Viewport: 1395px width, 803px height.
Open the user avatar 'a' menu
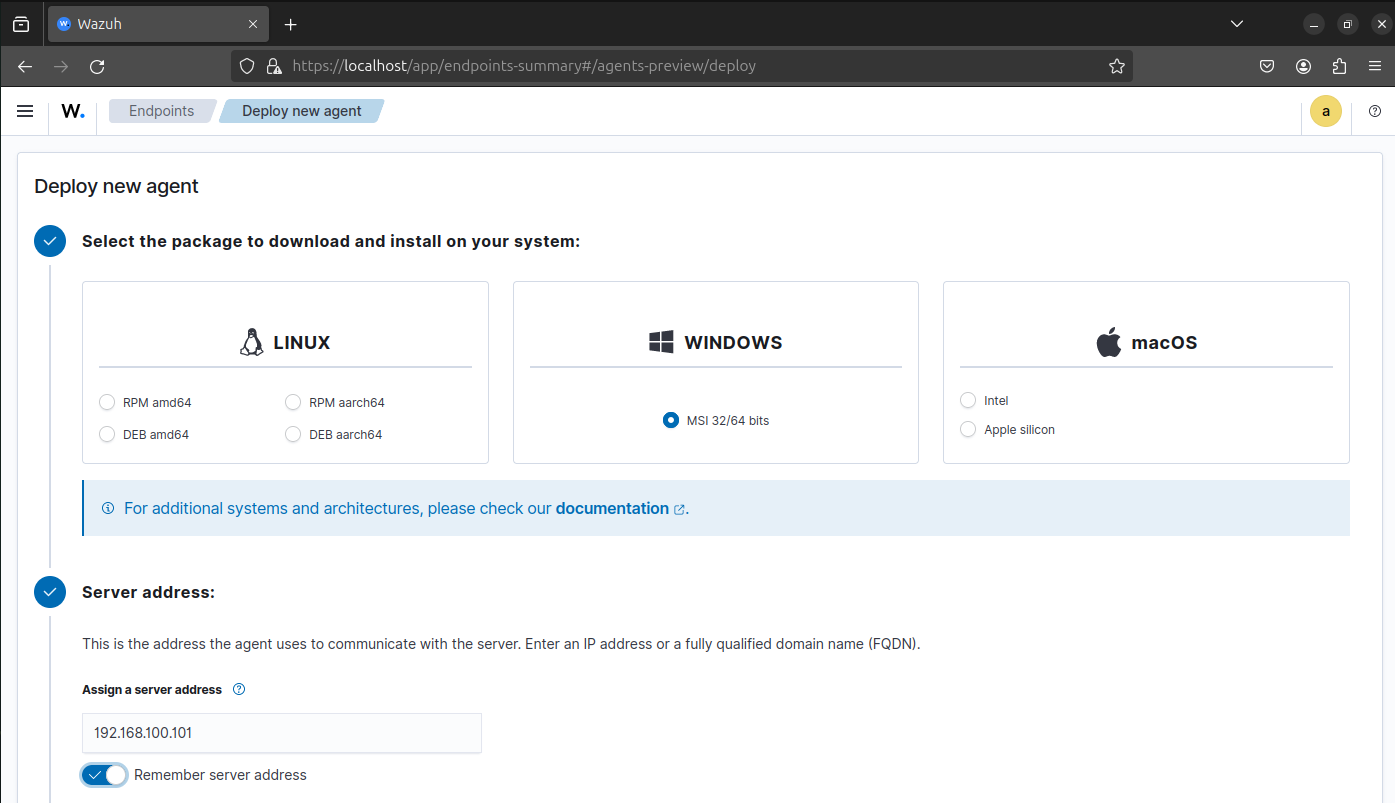1326,111
